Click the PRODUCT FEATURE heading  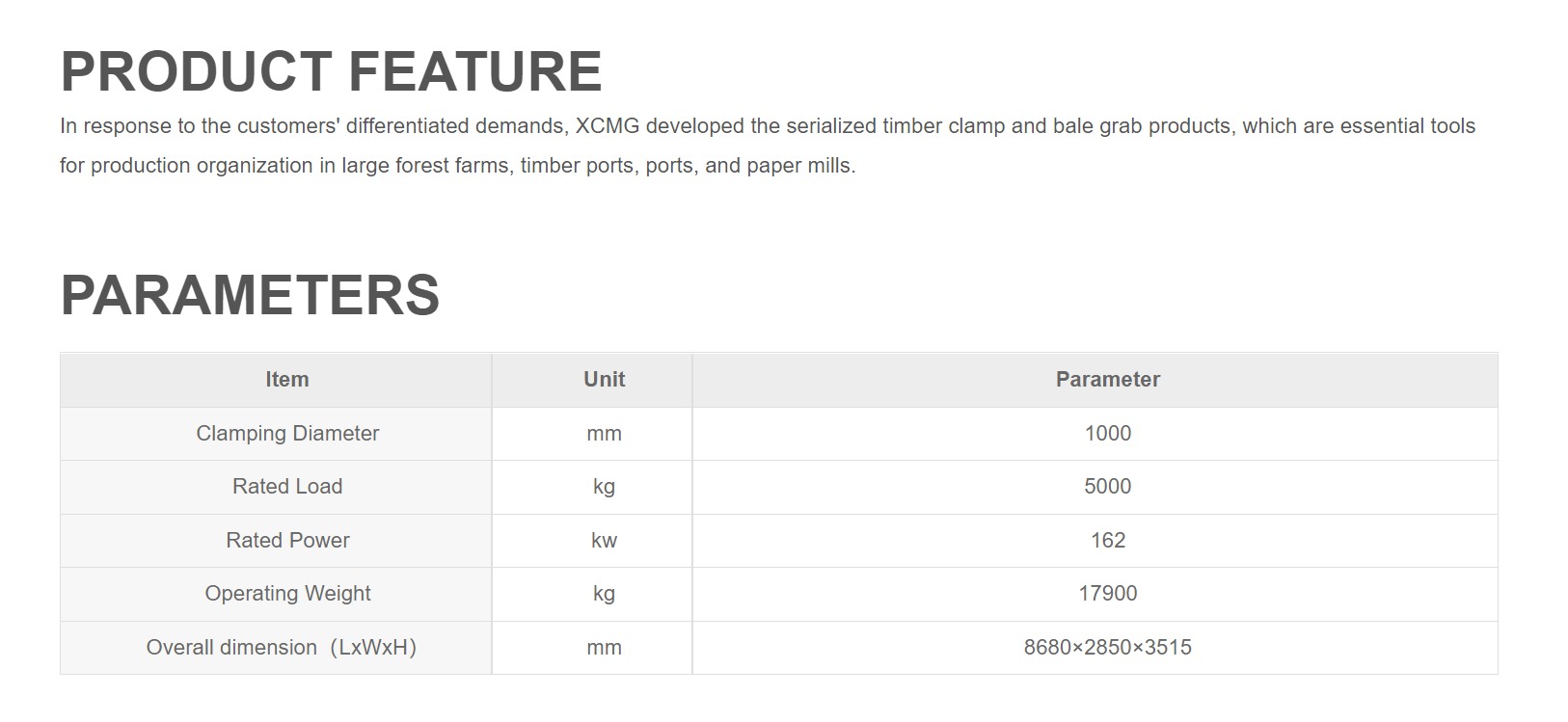tap(331, 71)
